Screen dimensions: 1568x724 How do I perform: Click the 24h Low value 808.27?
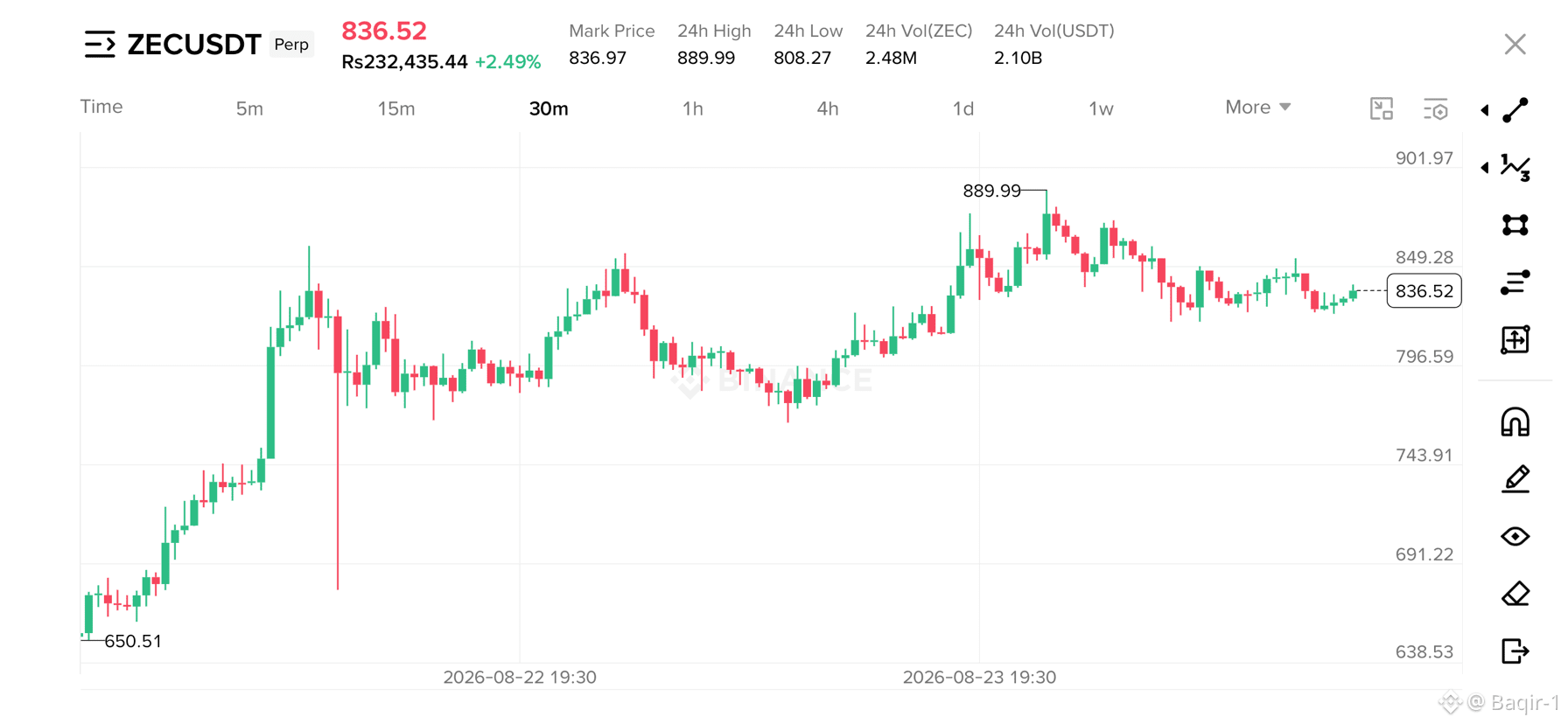click(x=802, y=58)
